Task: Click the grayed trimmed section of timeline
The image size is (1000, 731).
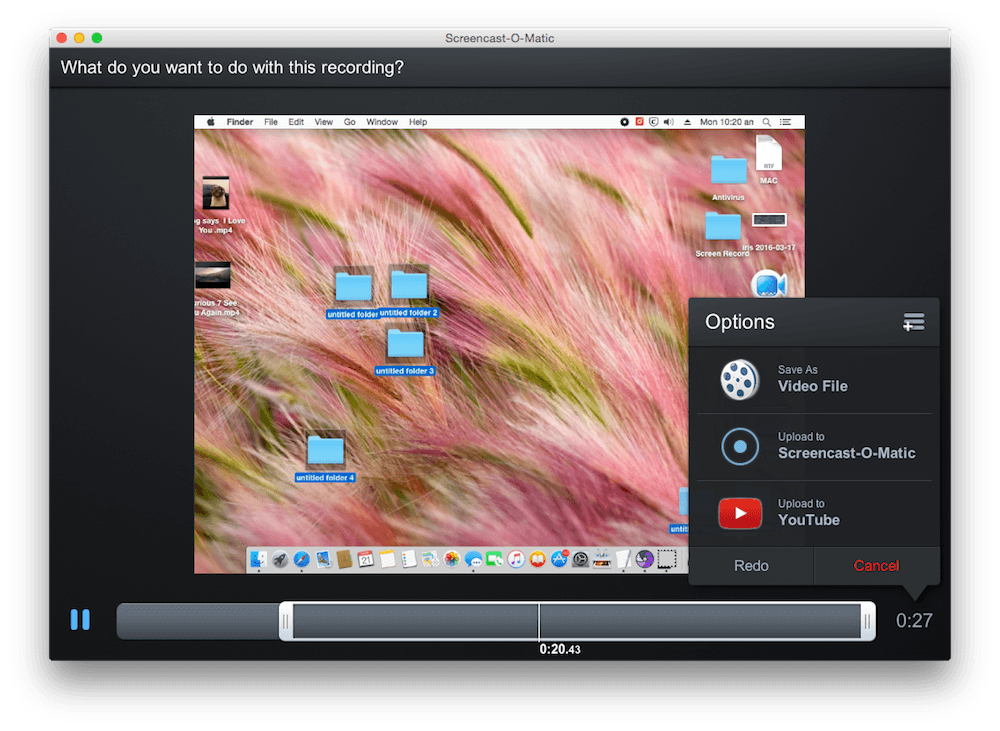Action: [x=198, y=621]
